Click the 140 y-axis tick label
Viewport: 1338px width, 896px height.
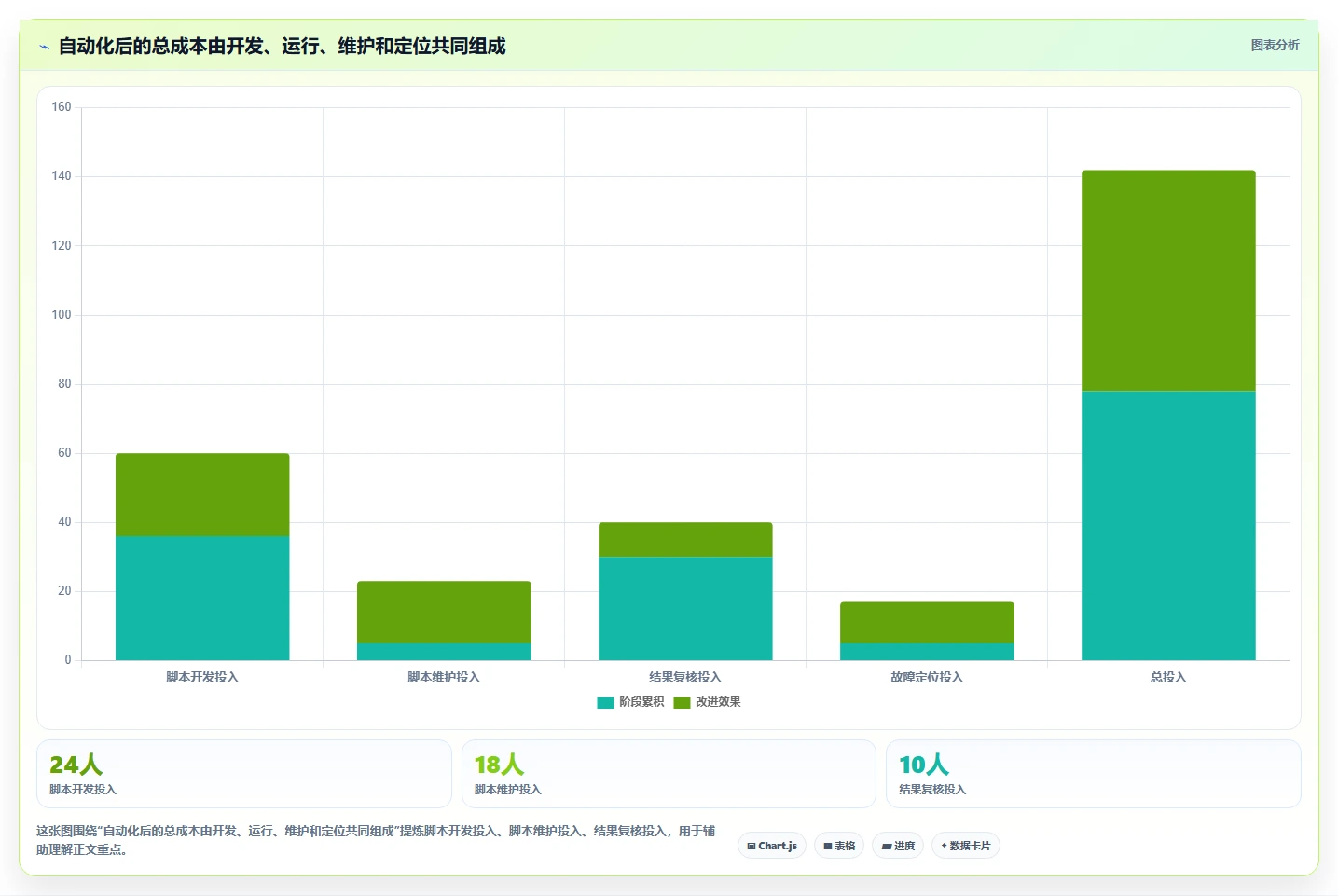pos(62,176)
